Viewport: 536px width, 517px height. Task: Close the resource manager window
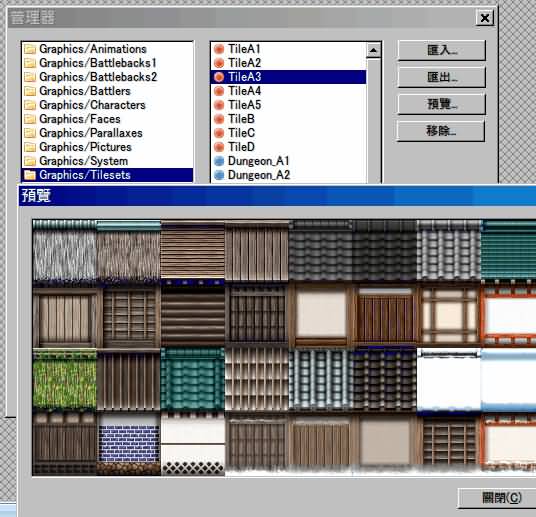pyautogui.click(x=485, y=18)
